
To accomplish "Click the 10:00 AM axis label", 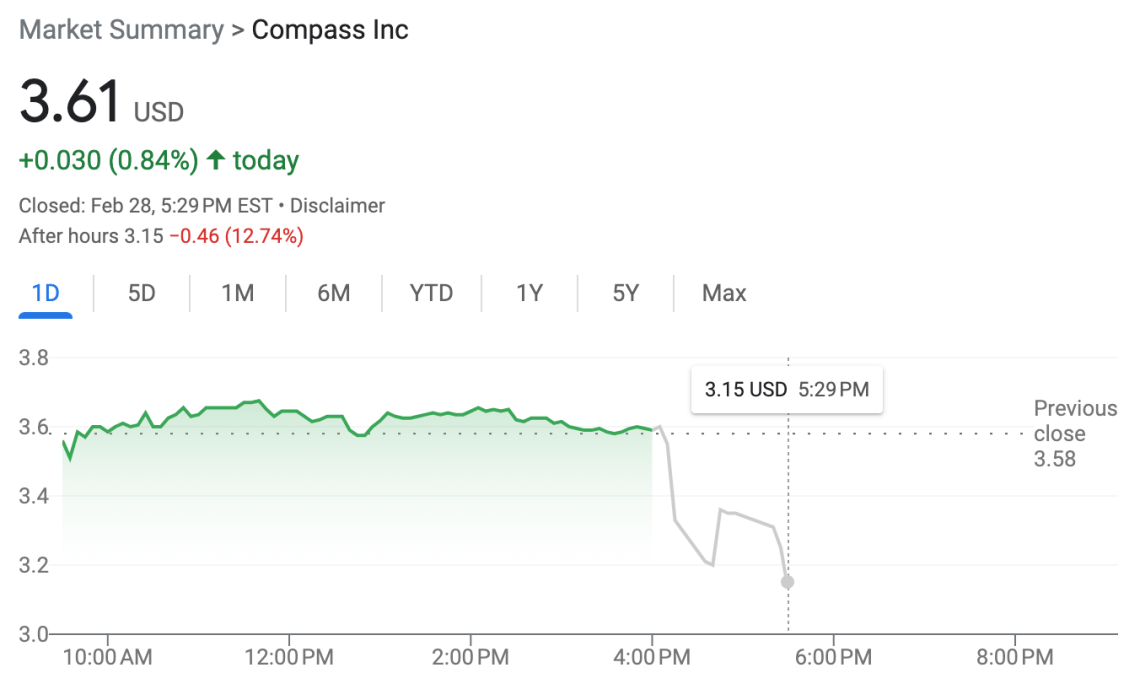I will coord(107,657).
